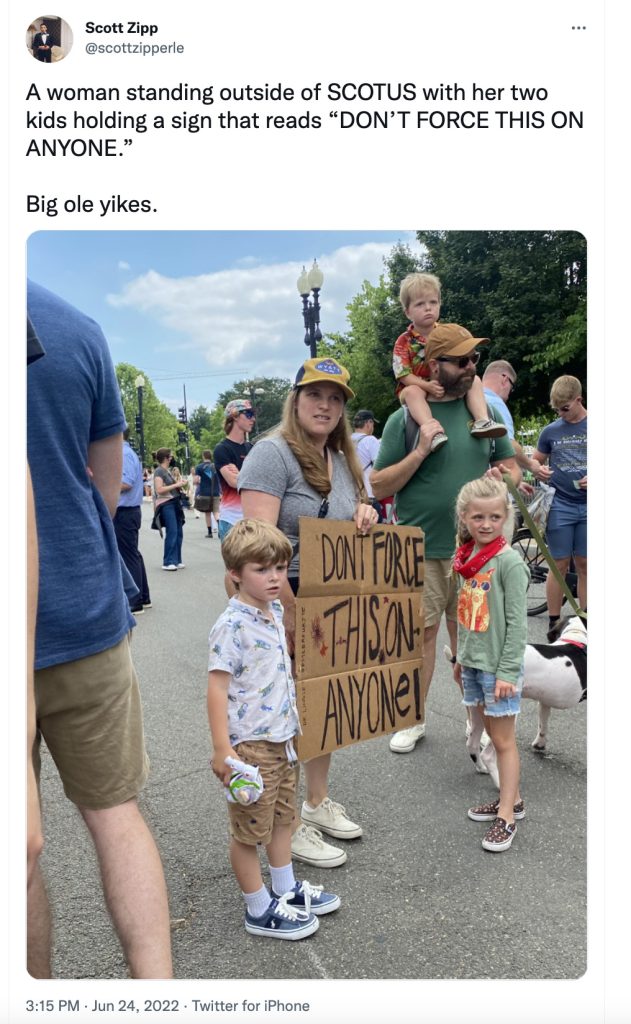Click the Scott Zipp display name
631x1024 pixels.
(x=121, y=28)
